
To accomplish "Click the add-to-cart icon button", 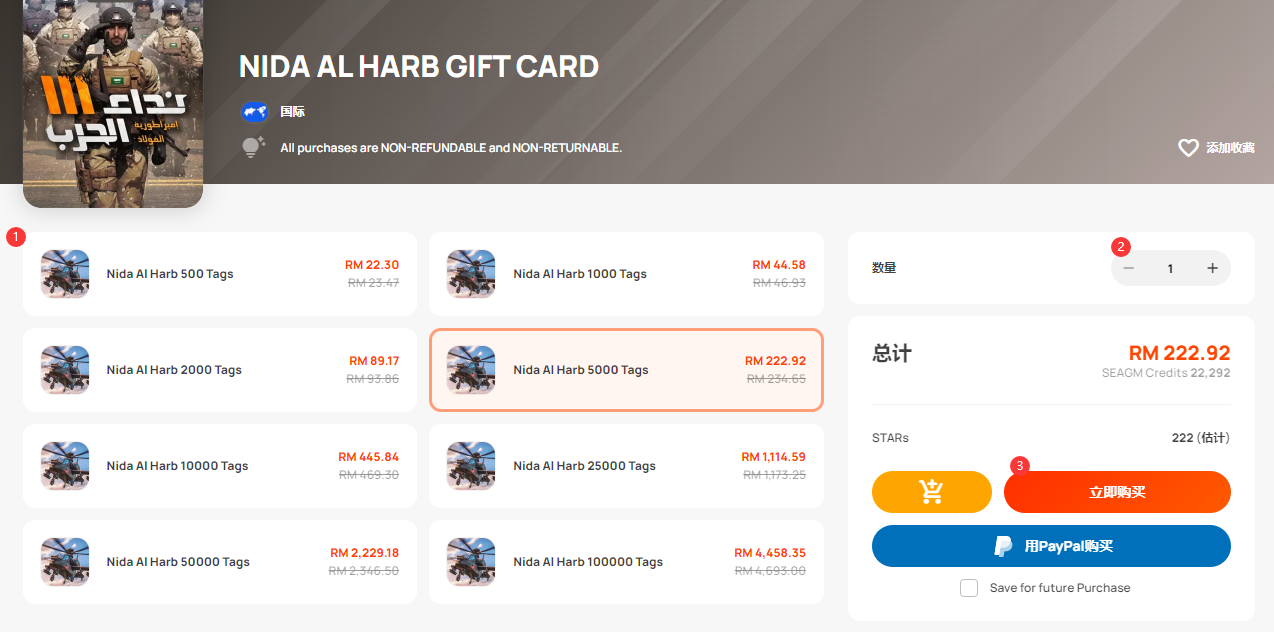I will (x=931, y=492).
